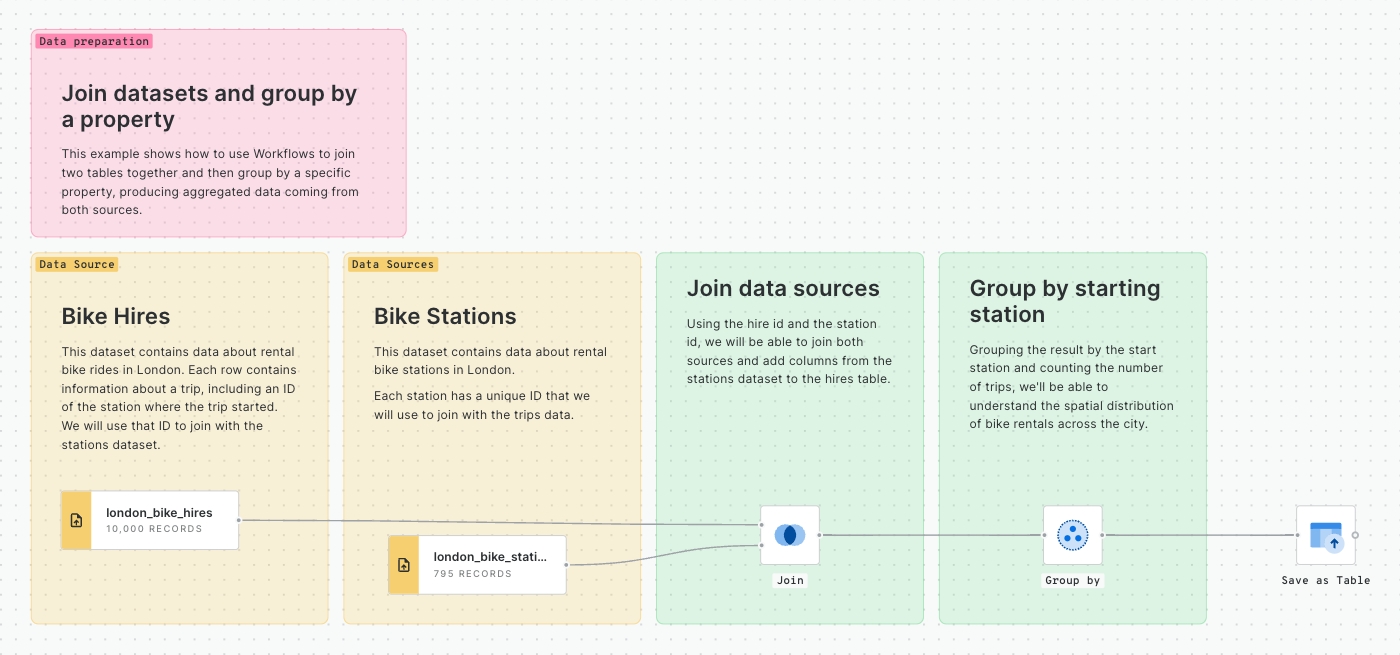The width and height of the screenshot is (1400, 655).
Task: Click the london_bike_hires yellow source icon
Action: (x=76, y=520)
